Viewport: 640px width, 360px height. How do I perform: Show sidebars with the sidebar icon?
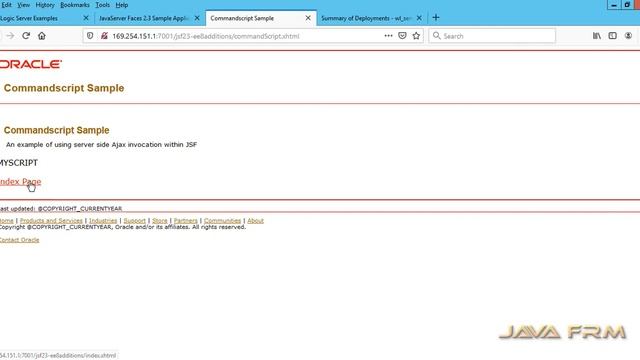[x=612, y=36]
